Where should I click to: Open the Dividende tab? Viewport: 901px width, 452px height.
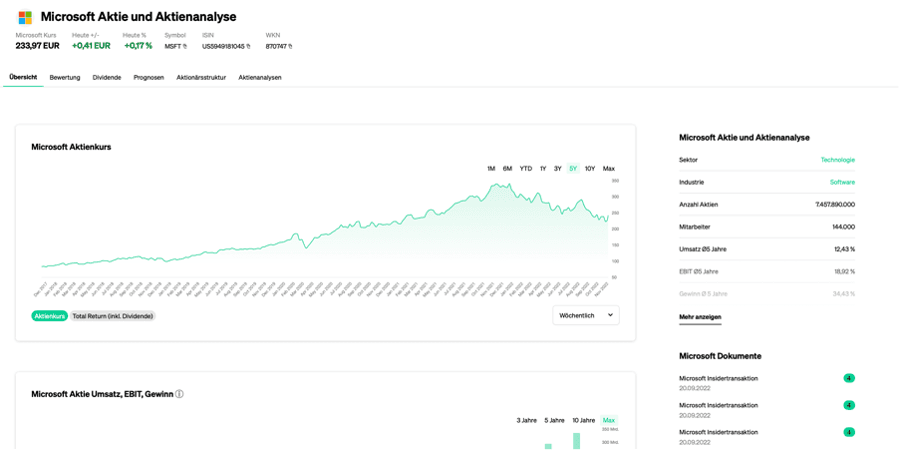click(107, 77)
